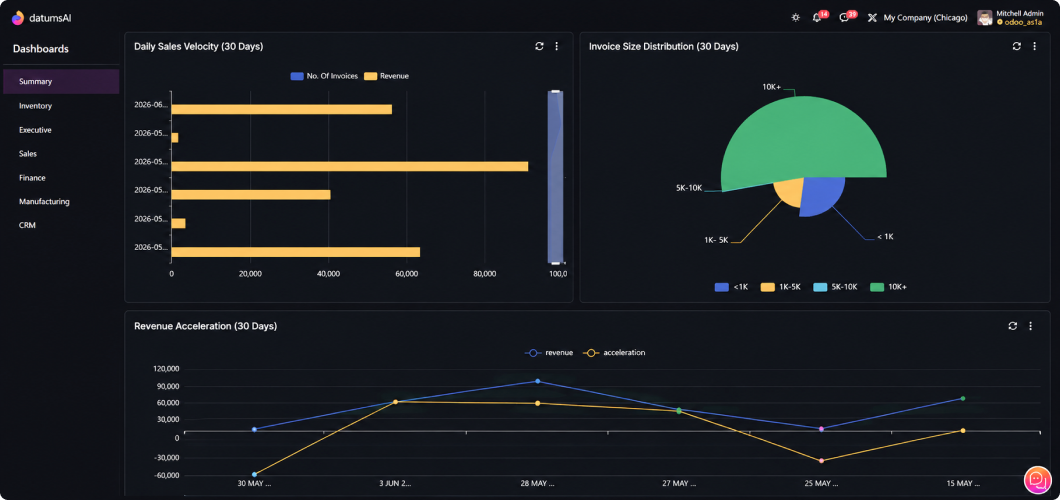Click the Daily Sales Velocity (30 Days) title
This screenshot has width=1060, height=500.
[x=199, y=47]
